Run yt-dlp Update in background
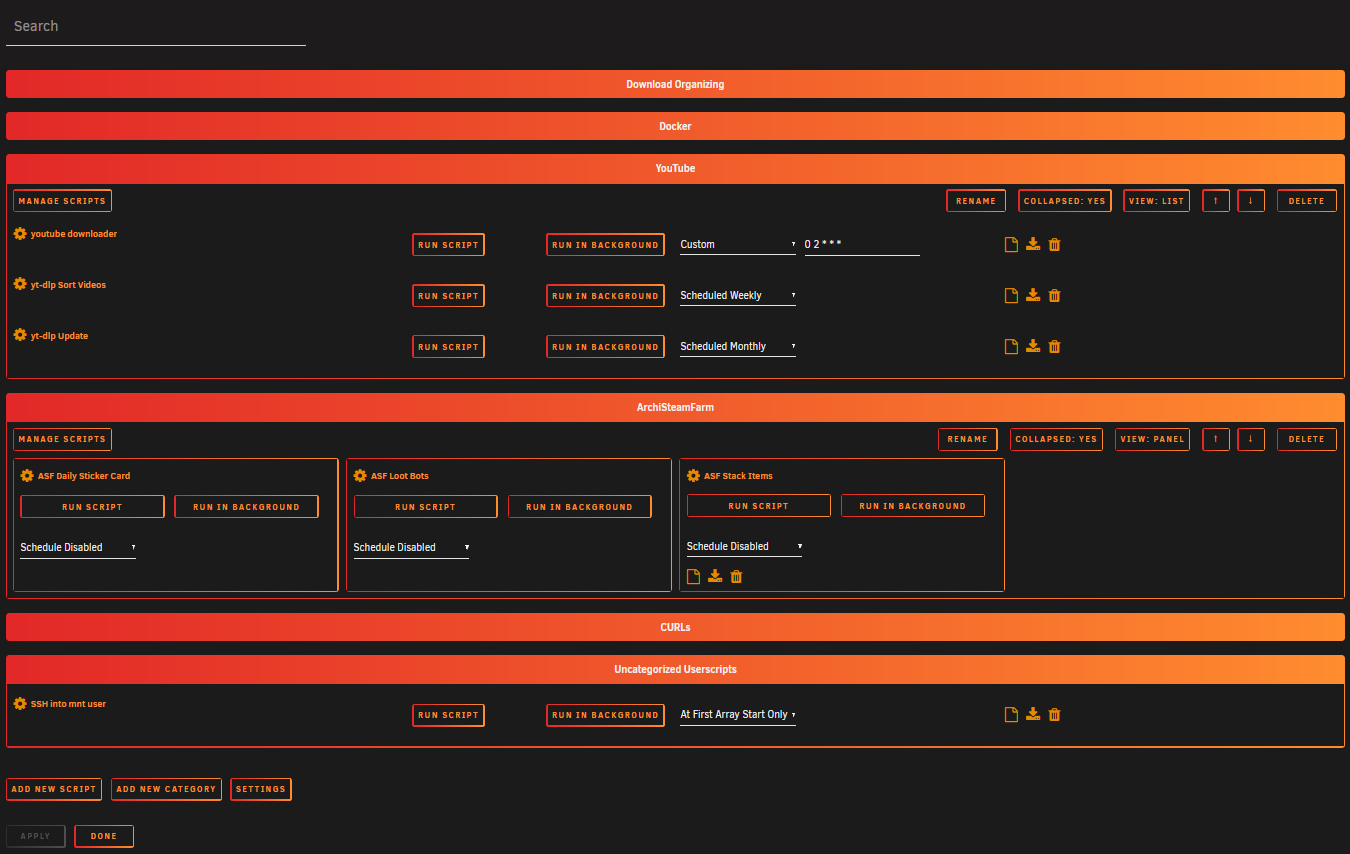 [x=605, y=347]
